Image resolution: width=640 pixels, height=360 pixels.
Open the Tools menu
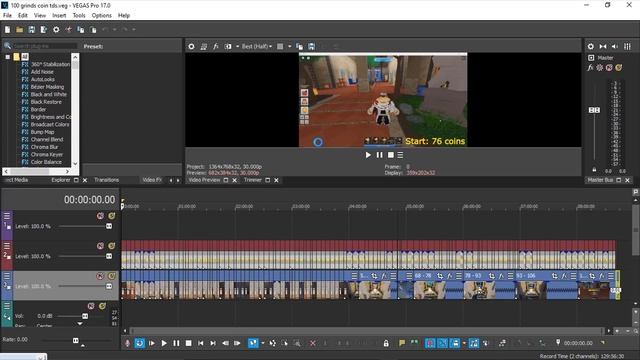(x=79, y=16)
